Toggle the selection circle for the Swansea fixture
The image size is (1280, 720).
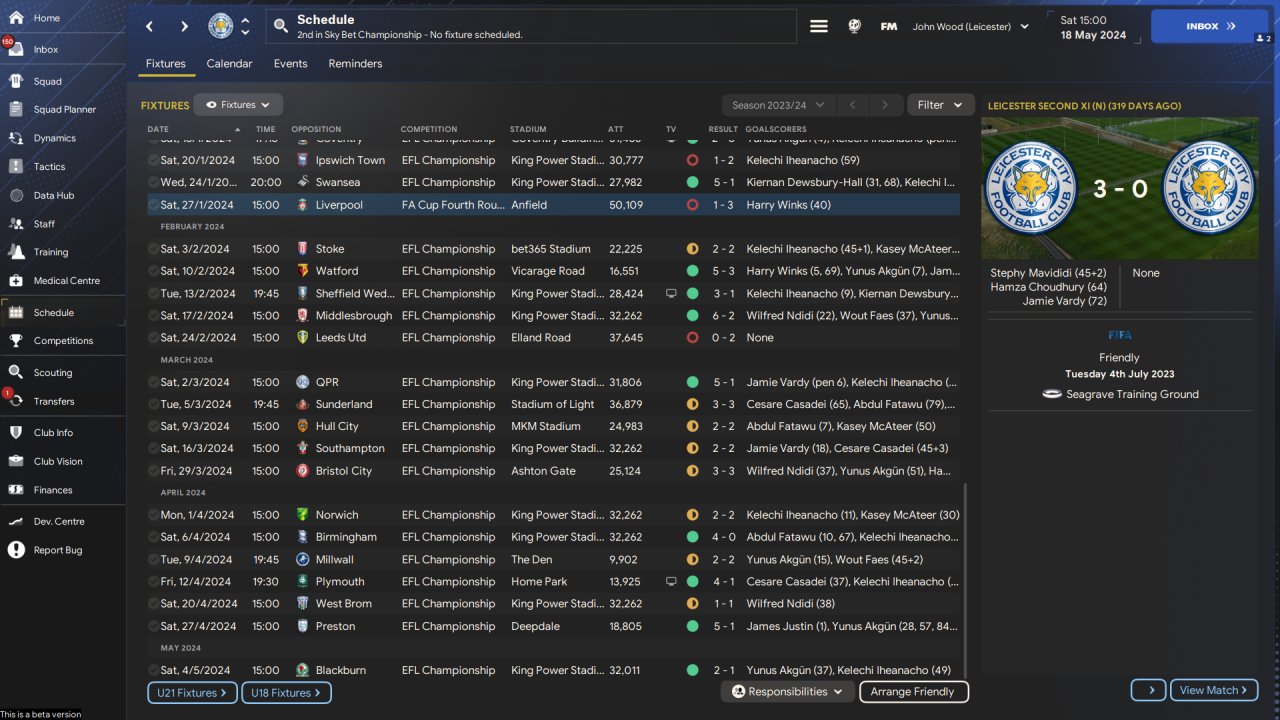[153, 182]
